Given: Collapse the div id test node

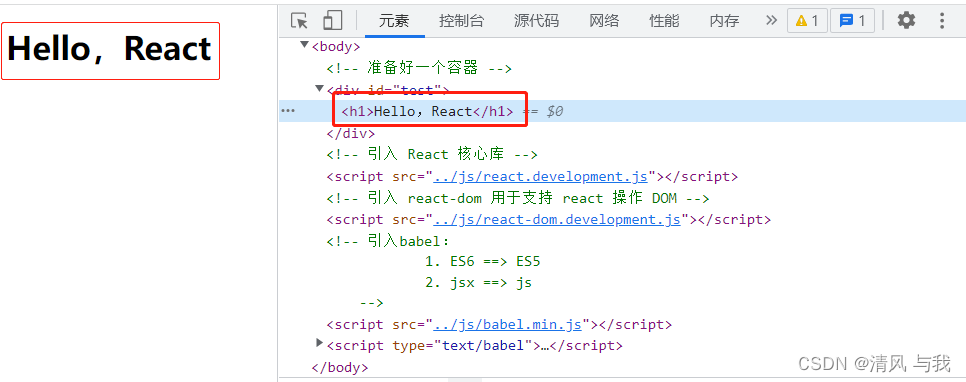Looking at the screenshot, I should (319, 88).
